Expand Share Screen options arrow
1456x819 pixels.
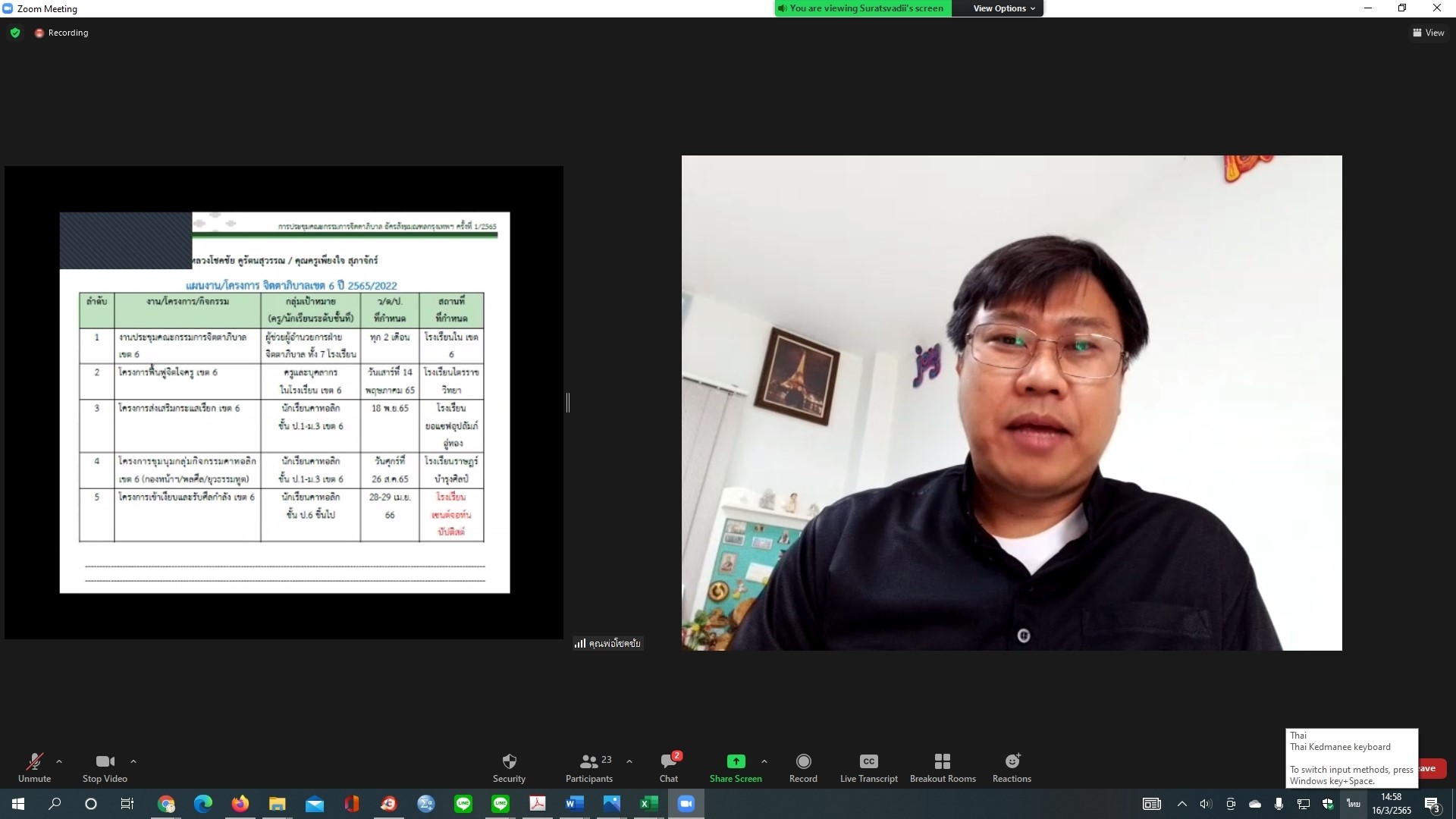coord(764,761)
